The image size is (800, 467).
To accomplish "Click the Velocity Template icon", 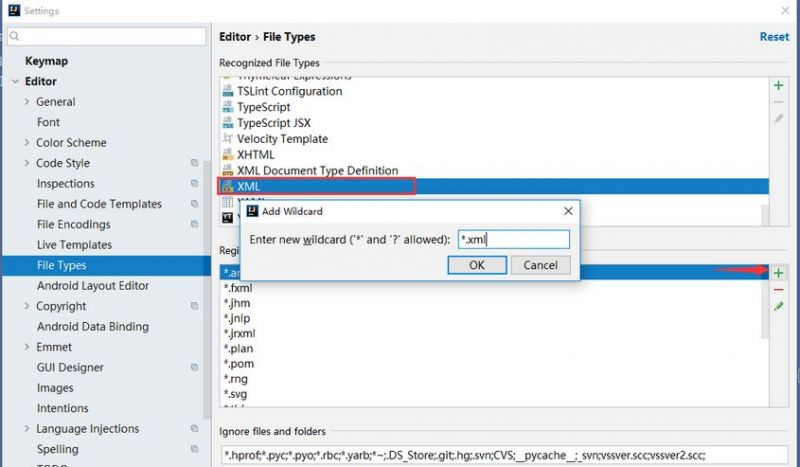I will point(228,139).
